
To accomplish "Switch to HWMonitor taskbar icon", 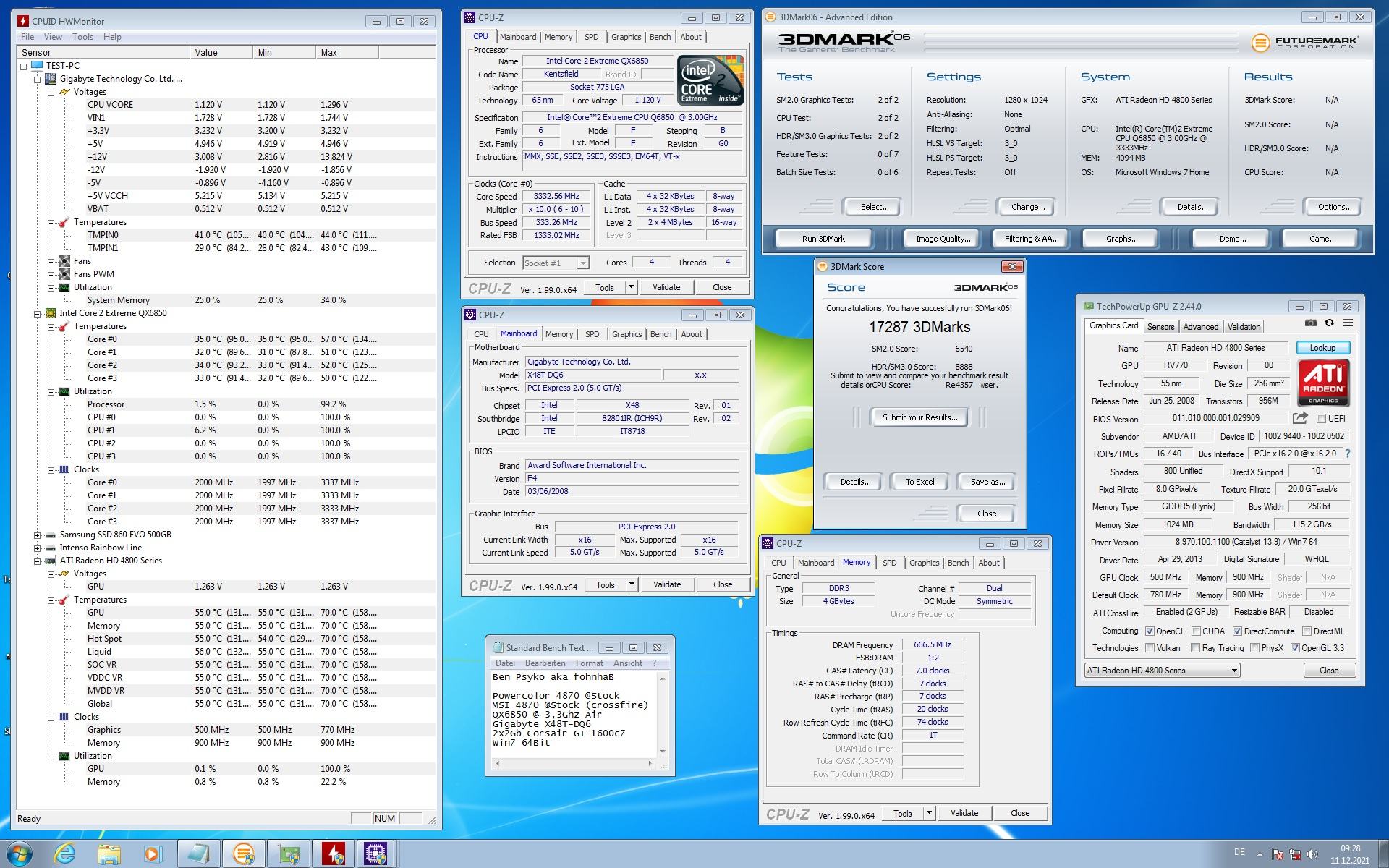I will pyautogui.click(x=333, y=854).
